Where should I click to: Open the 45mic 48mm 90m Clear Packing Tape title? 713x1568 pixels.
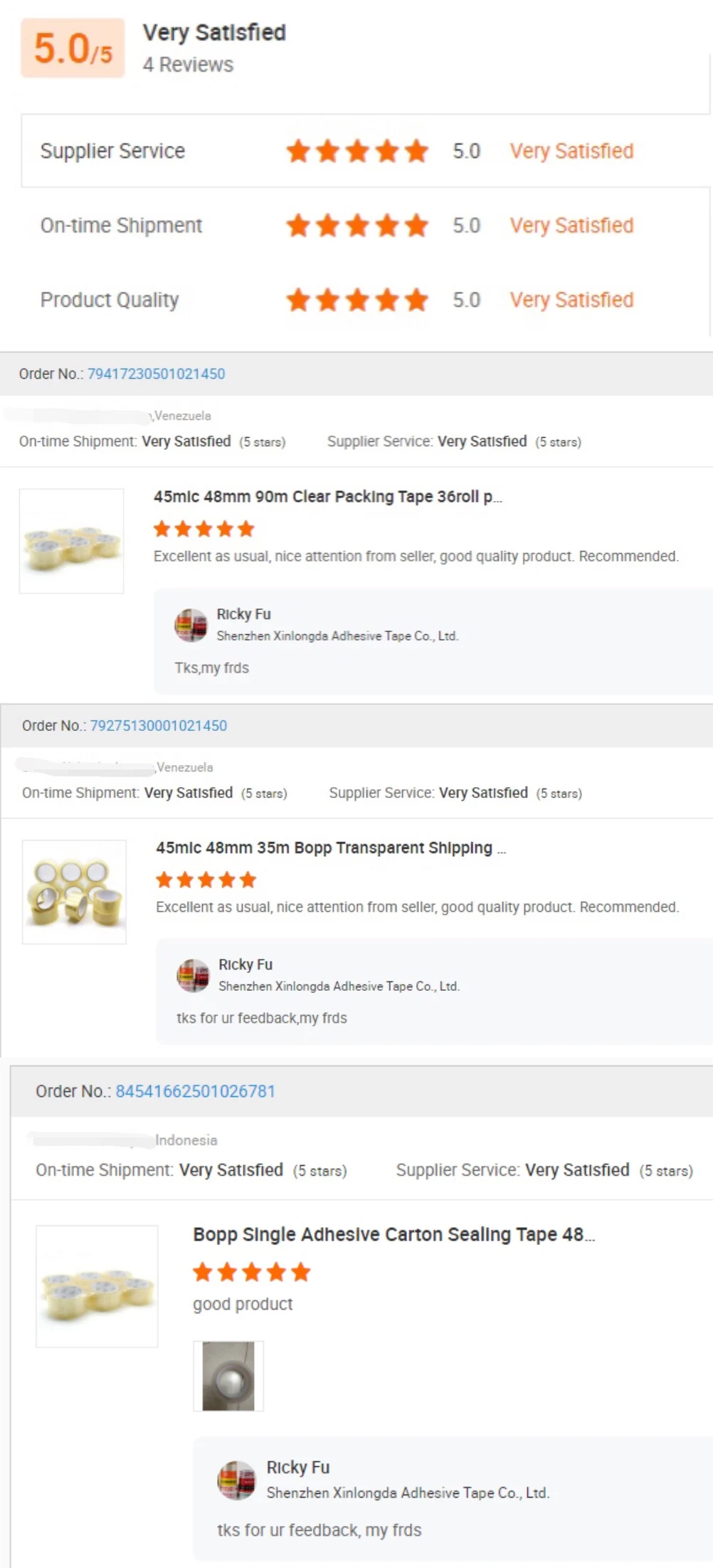pyautogui.click(x=327, y=497)
